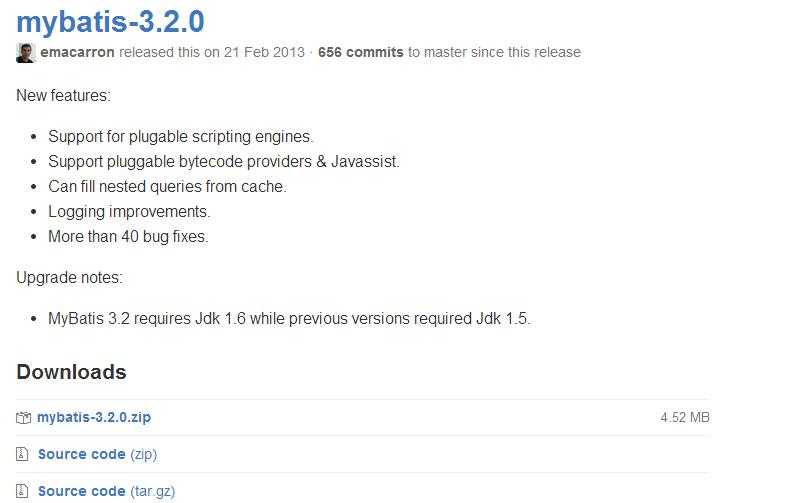Screen dimensions: 800x503
Task: Click the 'Upgrade notes:' label
Action: pos(69,278)
